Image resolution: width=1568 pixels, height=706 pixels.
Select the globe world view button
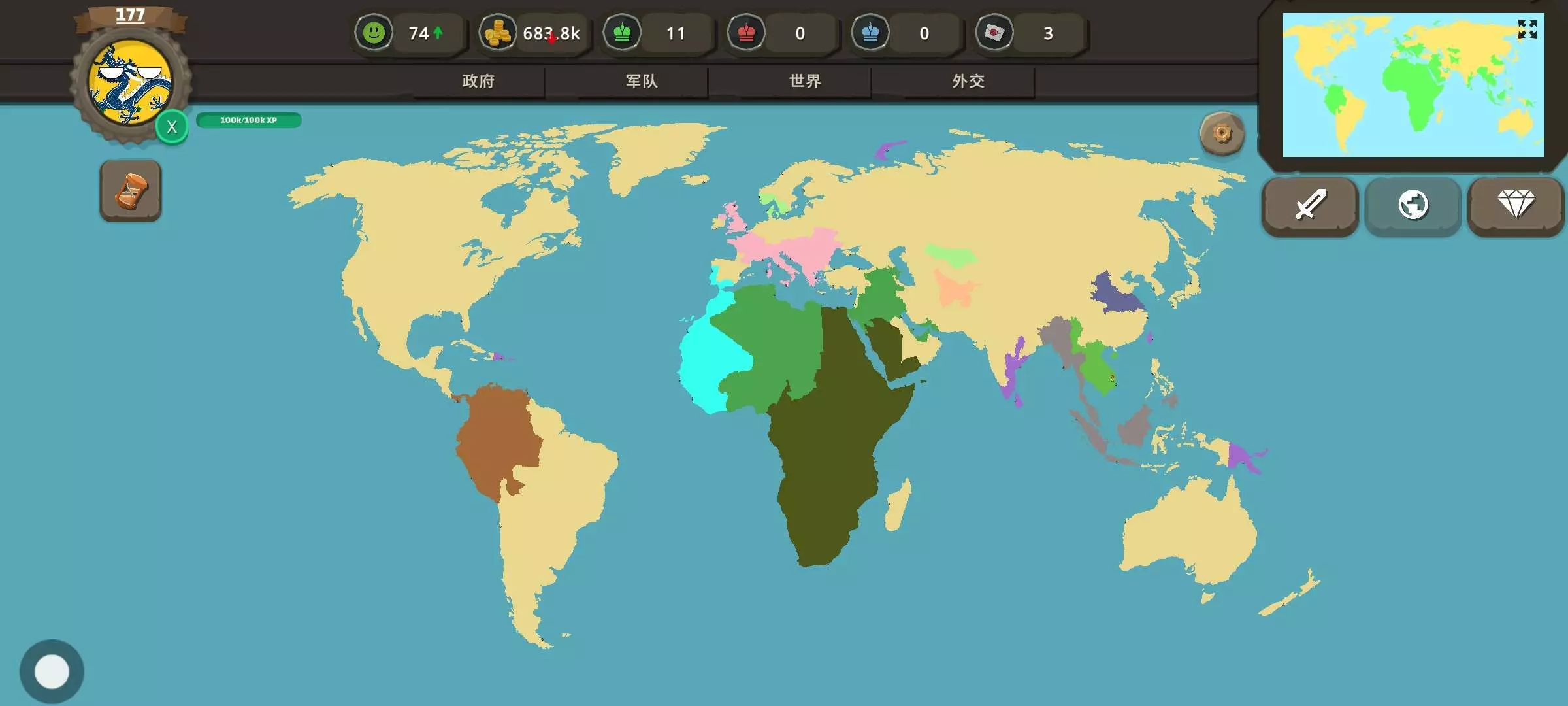pos(1413,205)
